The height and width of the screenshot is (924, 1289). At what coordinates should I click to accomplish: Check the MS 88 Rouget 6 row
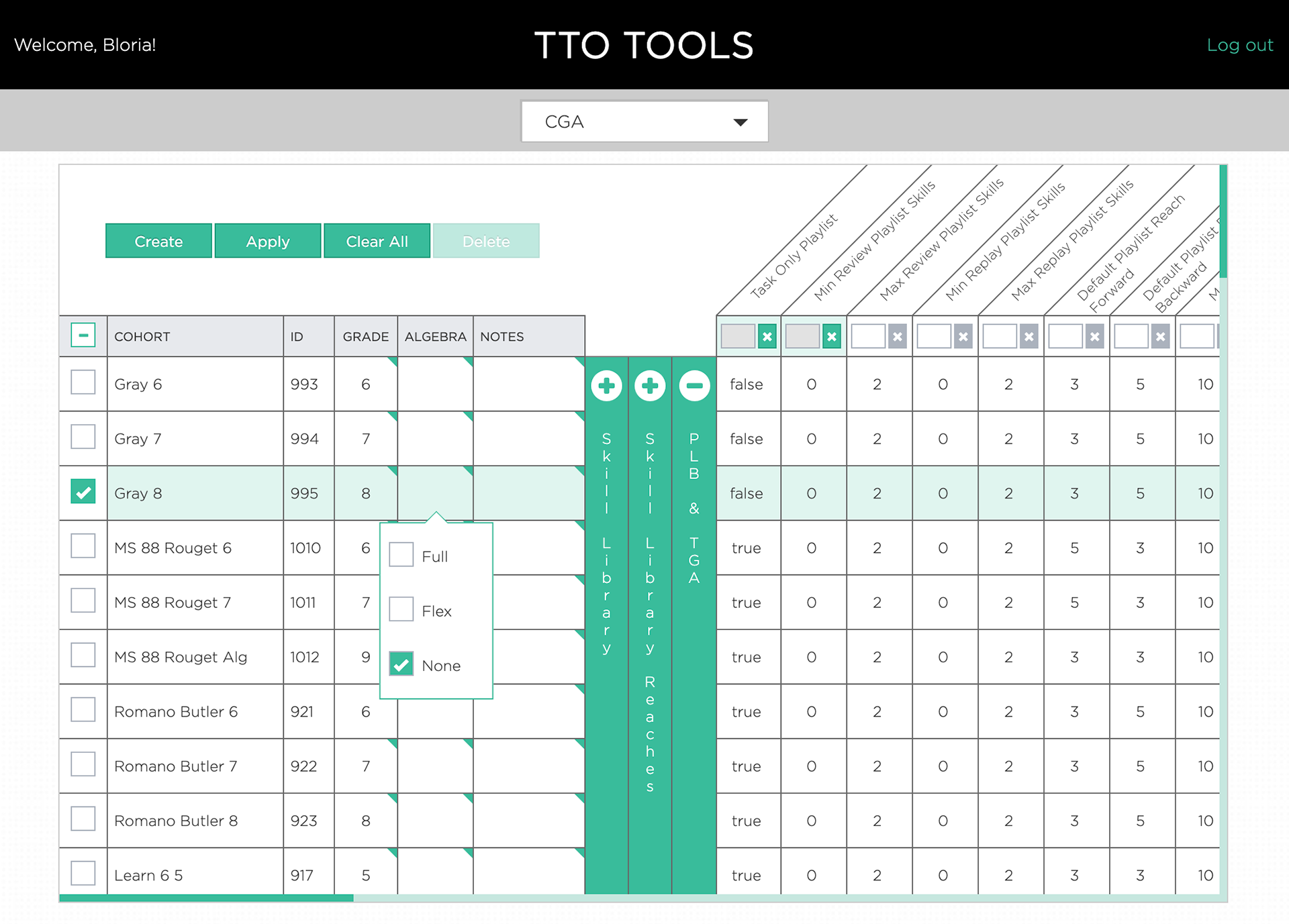[83, 546]
